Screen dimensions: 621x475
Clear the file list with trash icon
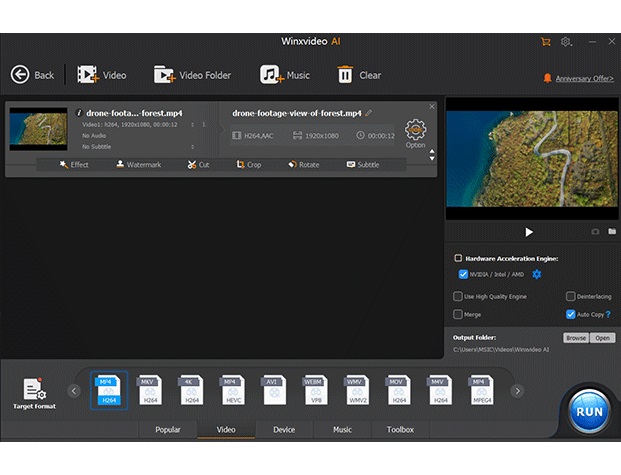click(345, 75)
